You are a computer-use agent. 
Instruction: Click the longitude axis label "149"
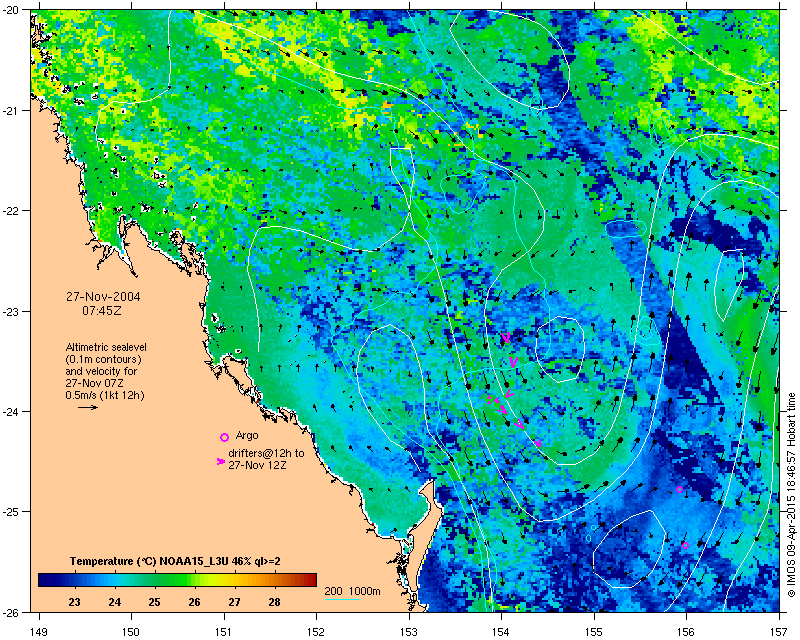tap(39, 632)
